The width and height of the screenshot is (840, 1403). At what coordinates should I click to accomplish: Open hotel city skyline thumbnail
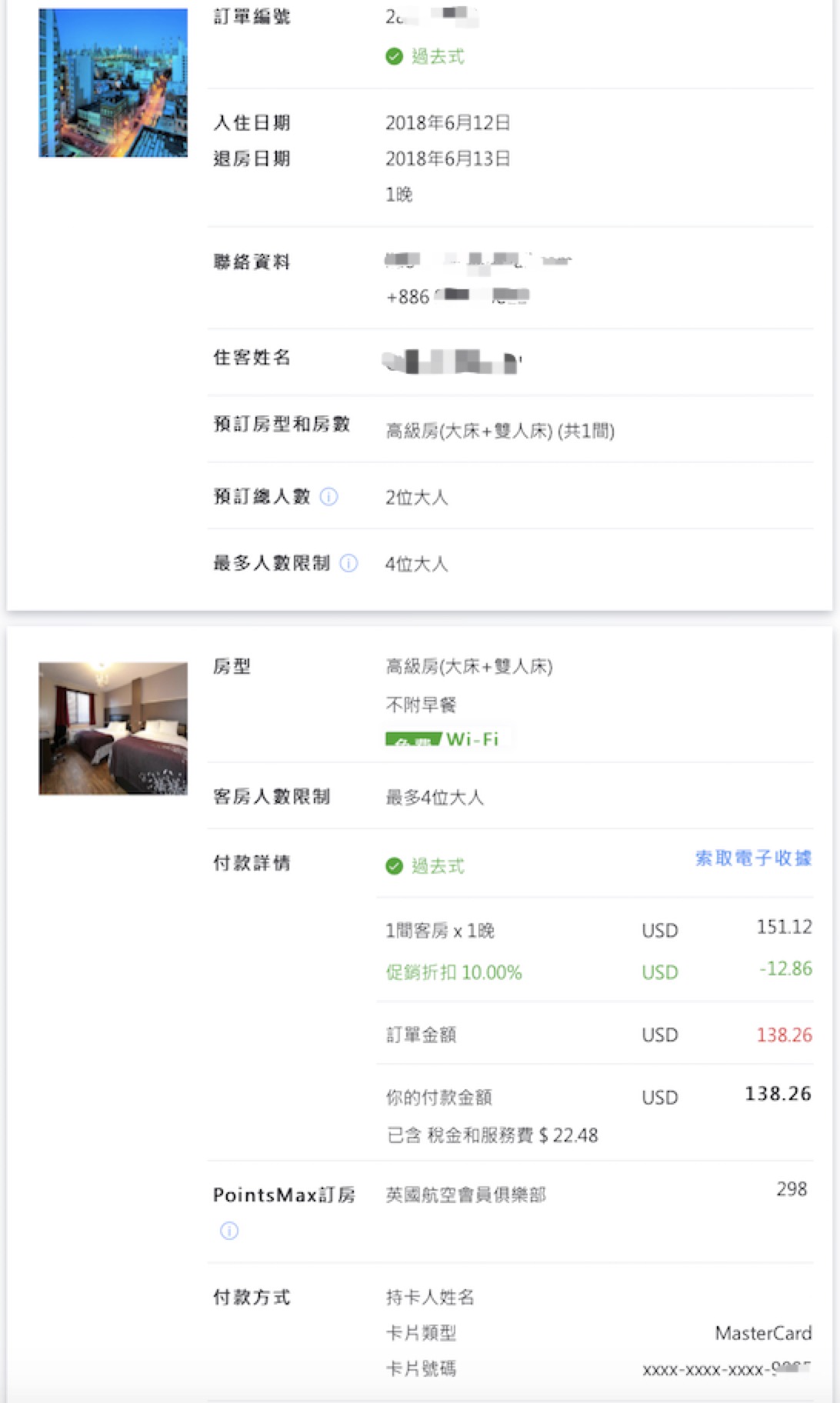pos(113,83)
